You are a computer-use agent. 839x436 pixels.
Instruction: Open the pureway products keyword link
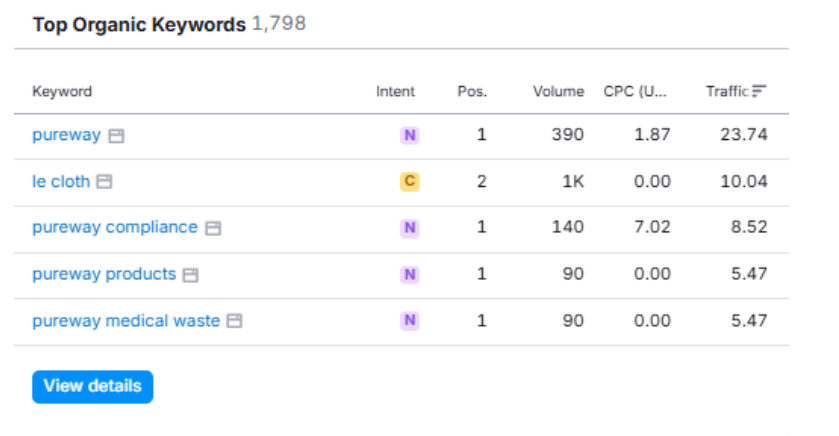[104, 274]
